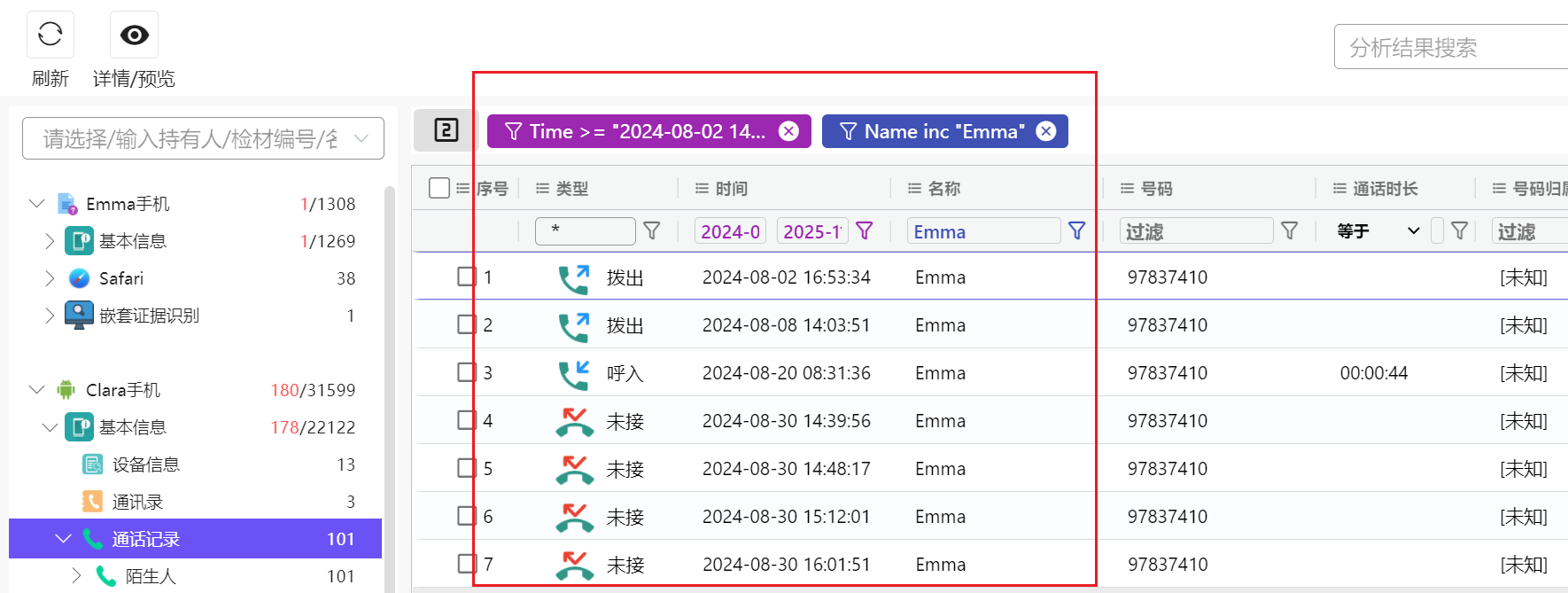Click the blue funnel icon in name column
Image resolution: width=1568 pixels, height=593 pixels.
(x=1076, y=230)
